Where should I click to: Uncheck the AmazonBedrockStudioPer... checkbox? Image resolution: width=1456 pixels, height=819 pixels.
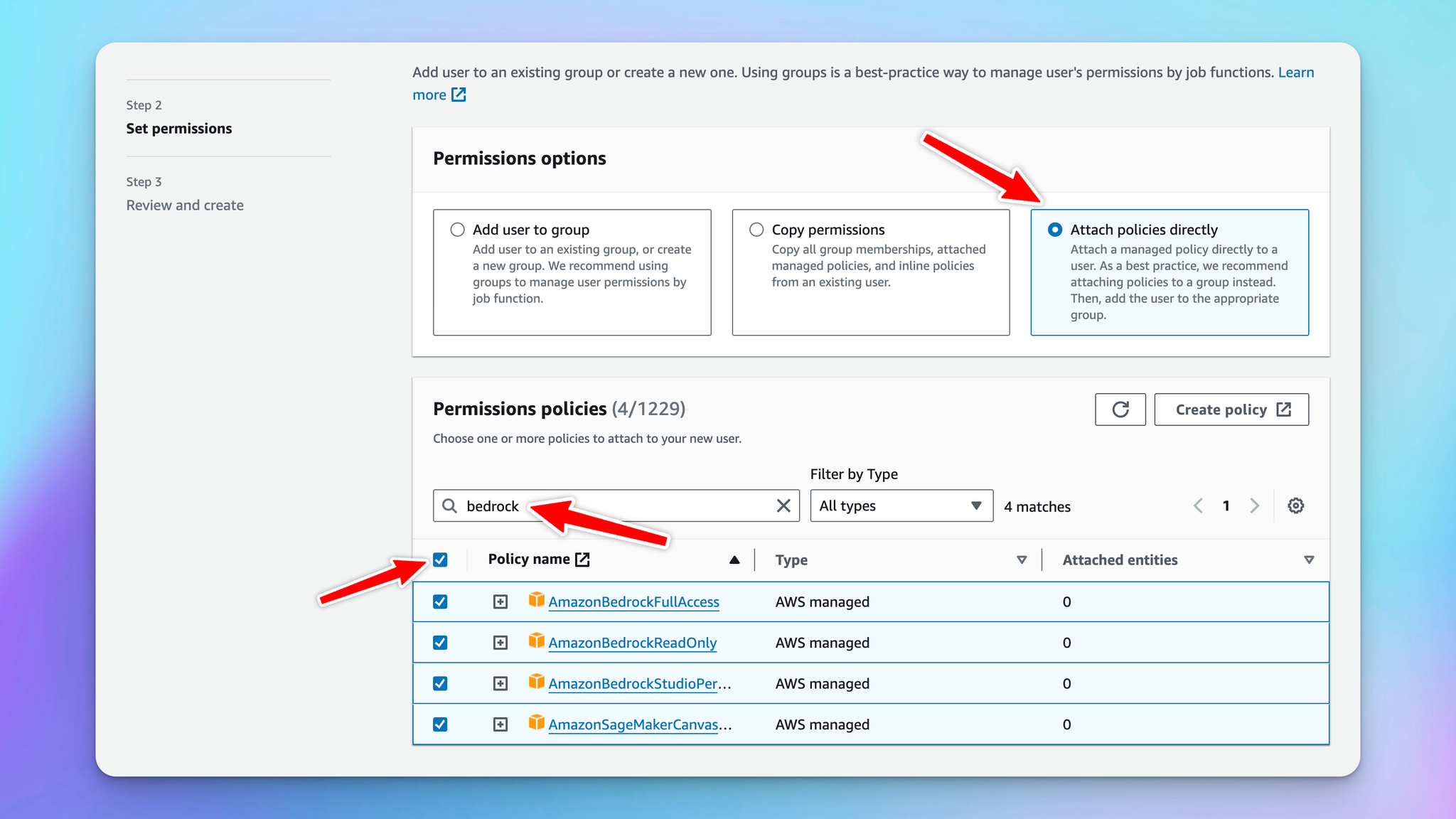[440, 683]
